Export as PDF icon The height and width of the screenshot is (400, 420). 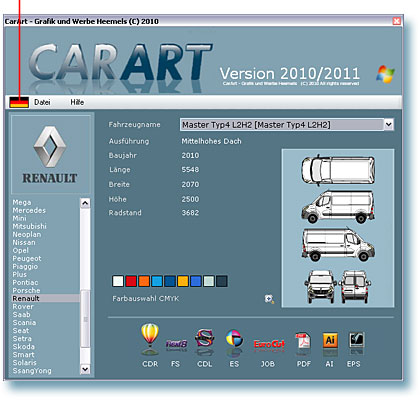pos(303,342)
